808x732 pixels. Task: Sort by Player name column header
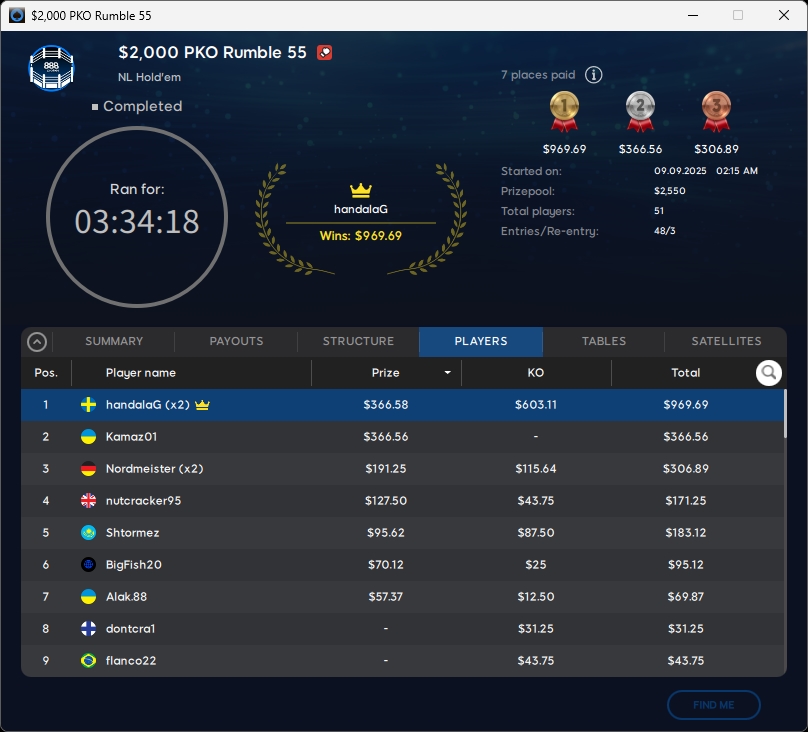click(141, 373)
